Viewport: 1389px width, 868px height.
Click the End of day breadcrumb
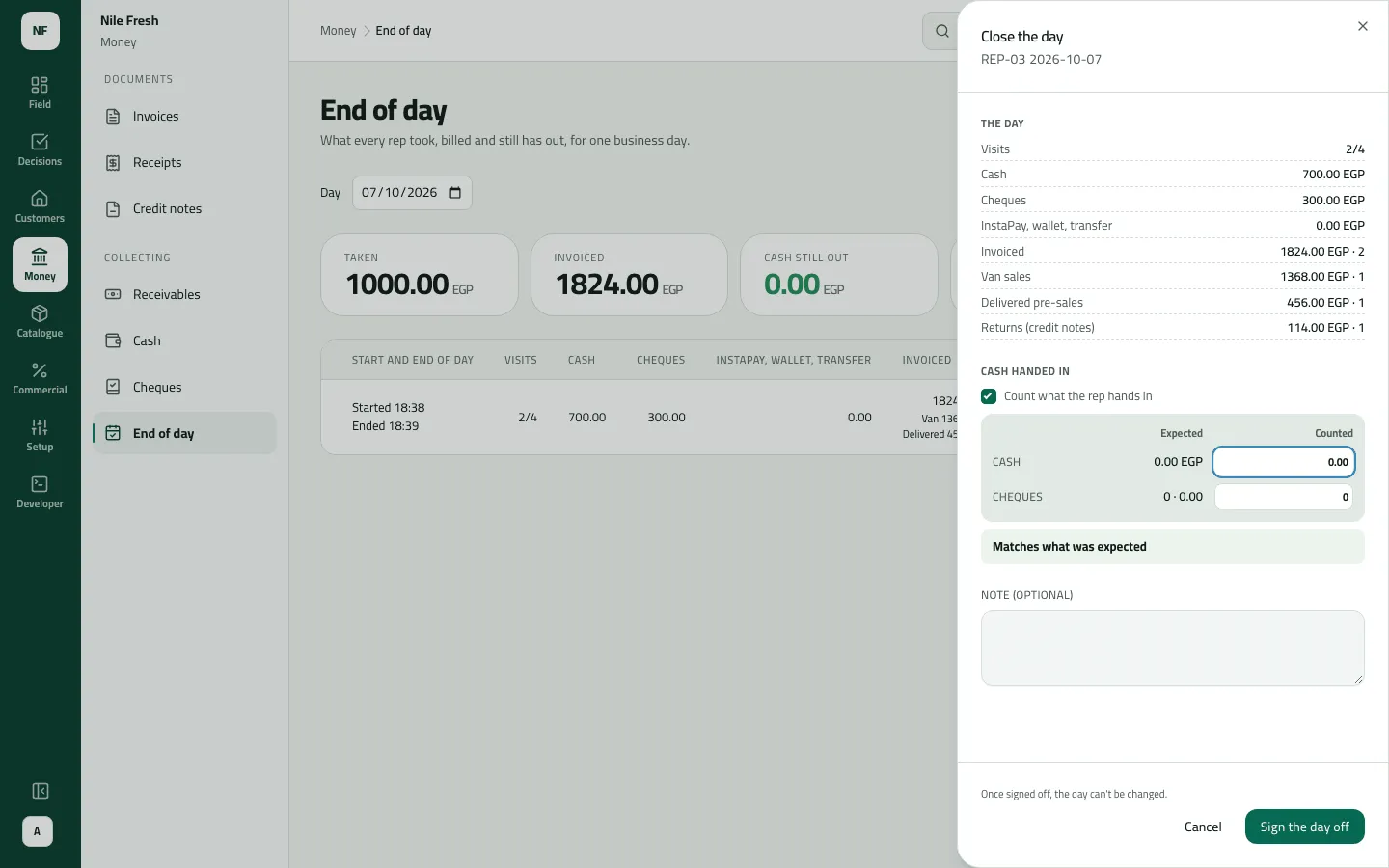tap(403, 31)
